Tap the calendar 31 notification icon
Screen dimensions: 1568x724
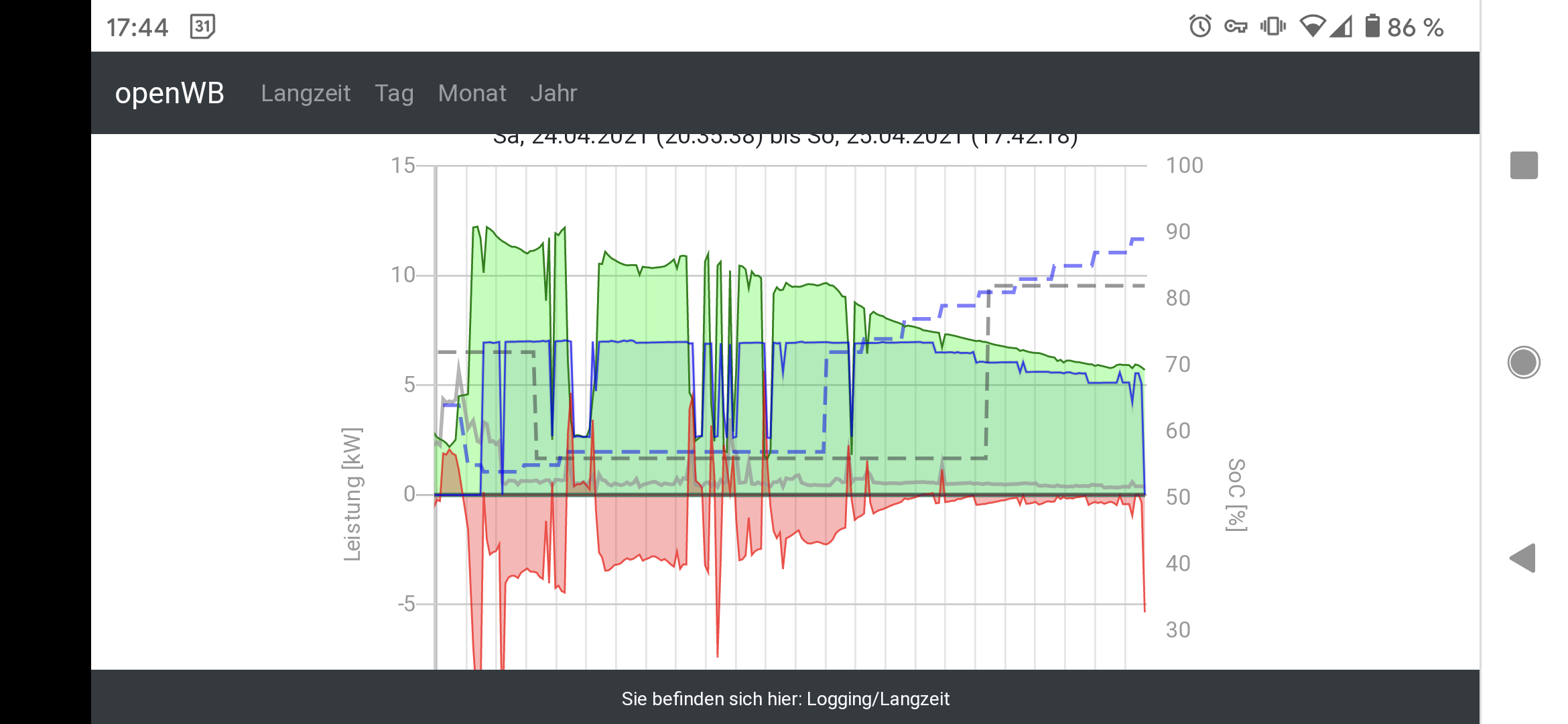click(202, 27)
